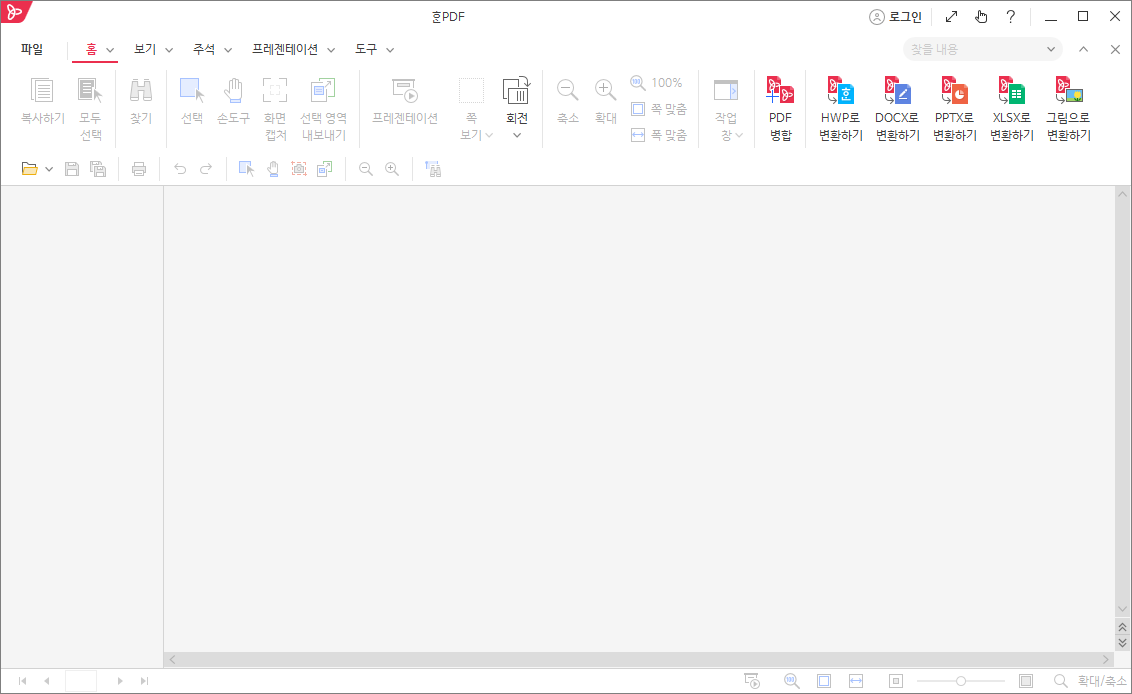Open the 주석 menu tab
This screenshot has width=1132, height=694.
point(204,49)
